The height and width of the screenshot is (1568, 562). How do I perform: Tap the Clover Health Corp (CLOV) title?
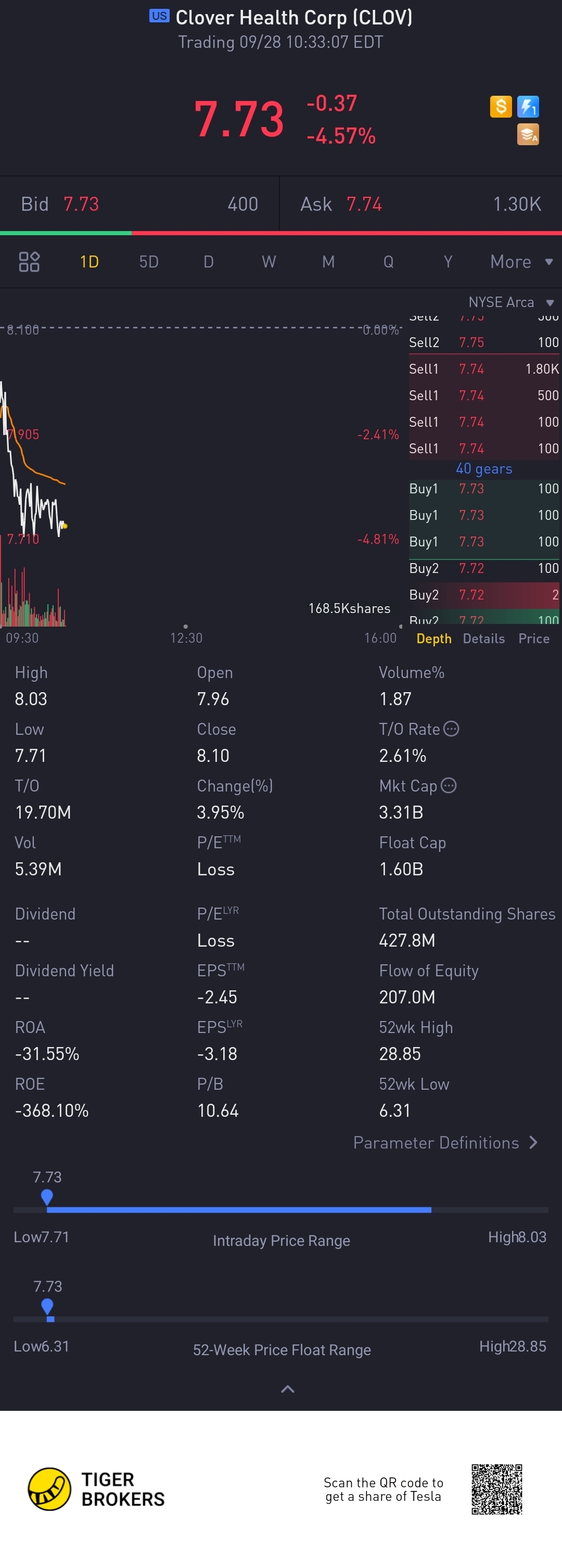(294, 17)
